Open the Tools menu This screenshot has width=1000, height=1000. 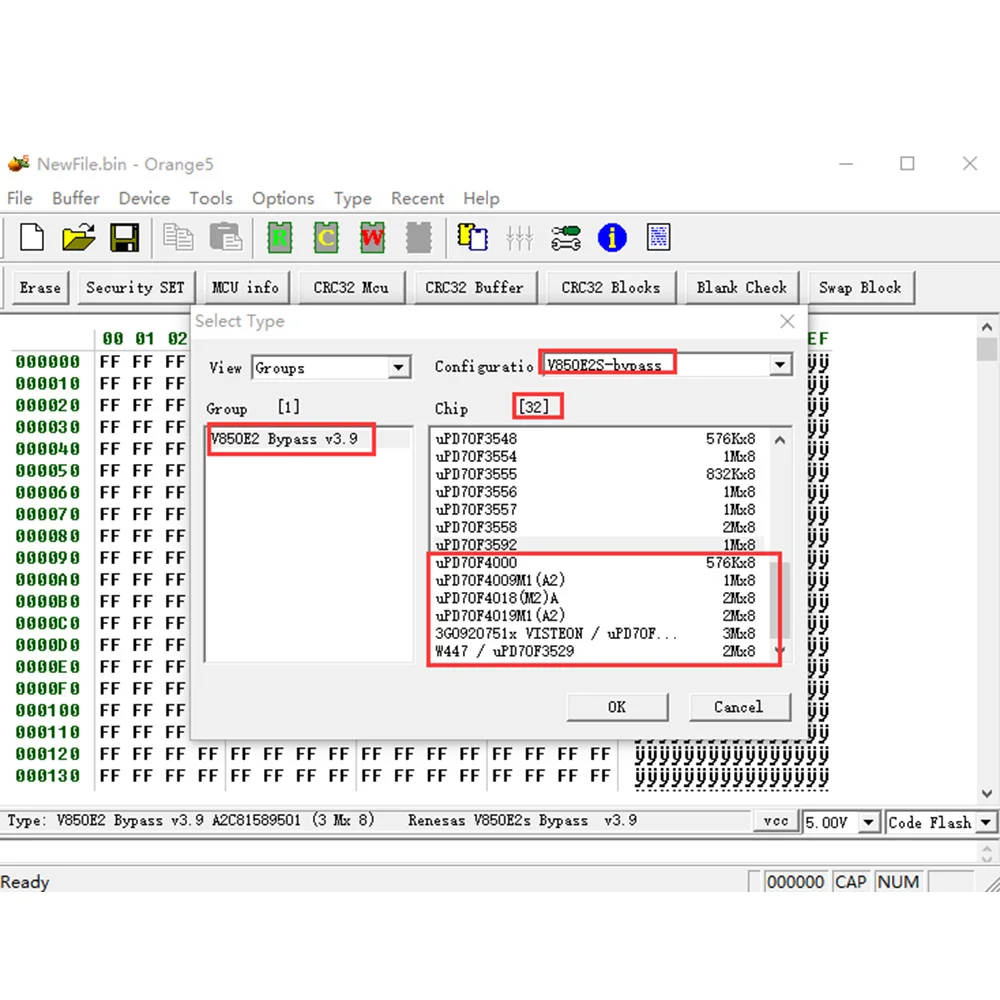[210, 198]
